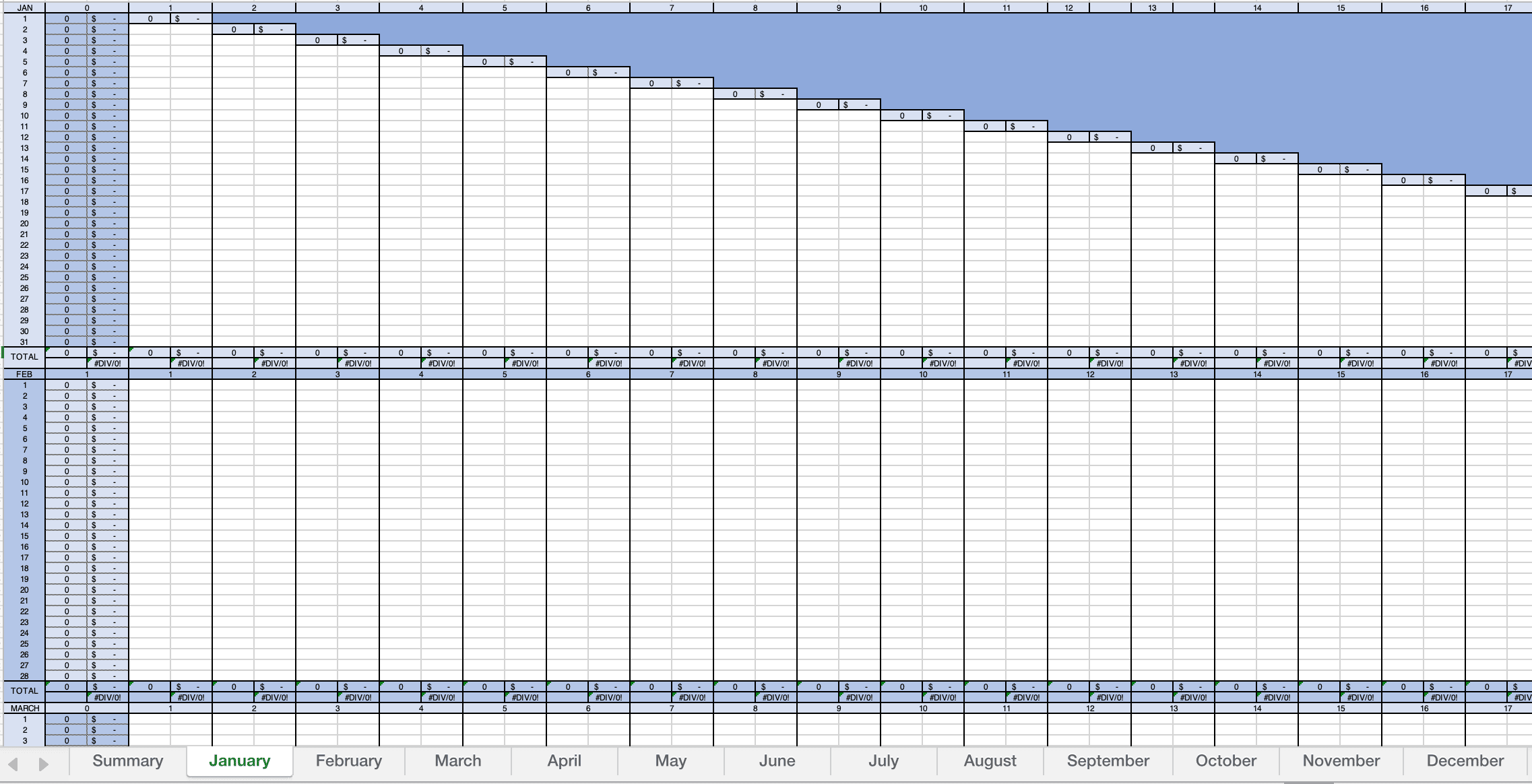Open the November sheet tab
The image size is (1532, 784).
pyautogui.click(x=1341, y=761)
